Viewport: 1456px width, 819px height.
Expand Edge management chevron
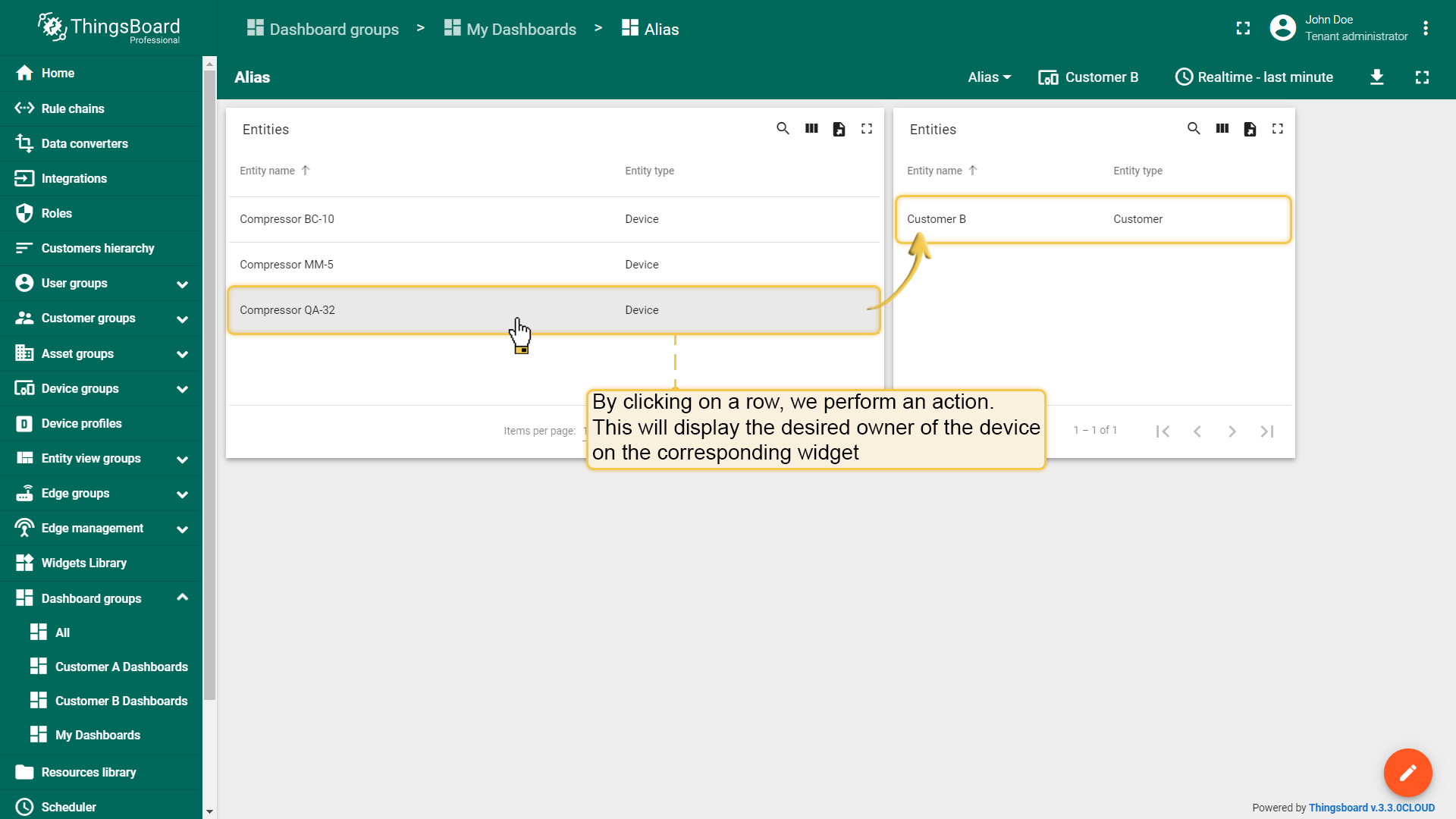(182, 529)
